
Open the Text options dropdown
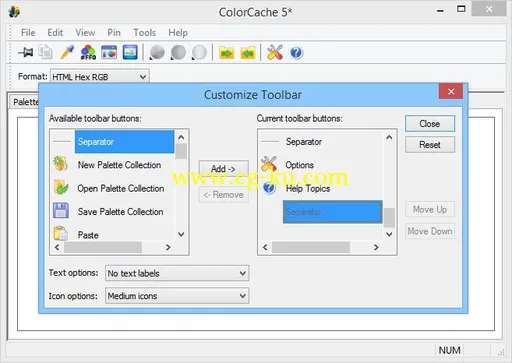[x=177, y=273]
